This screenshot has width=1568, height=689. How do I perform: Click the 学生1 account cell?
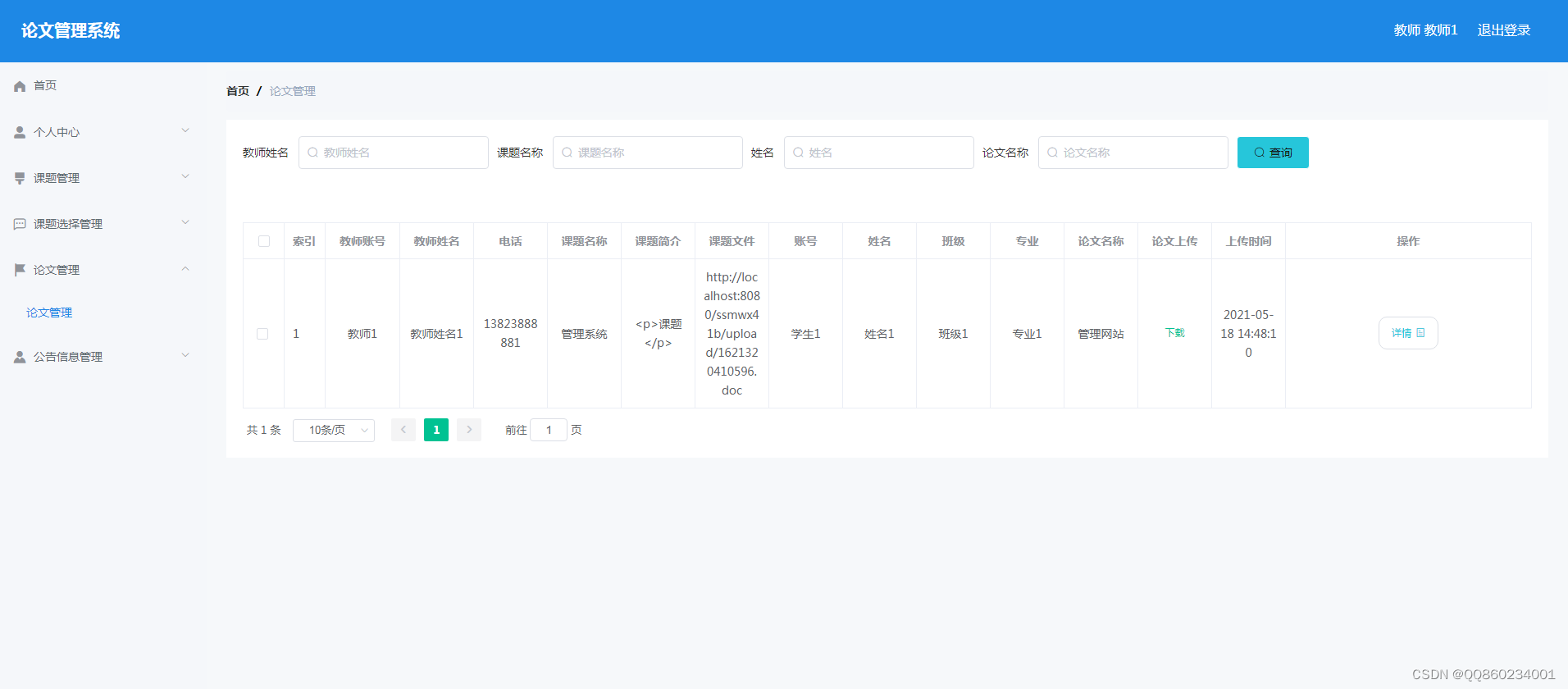[x=805, y=334]
